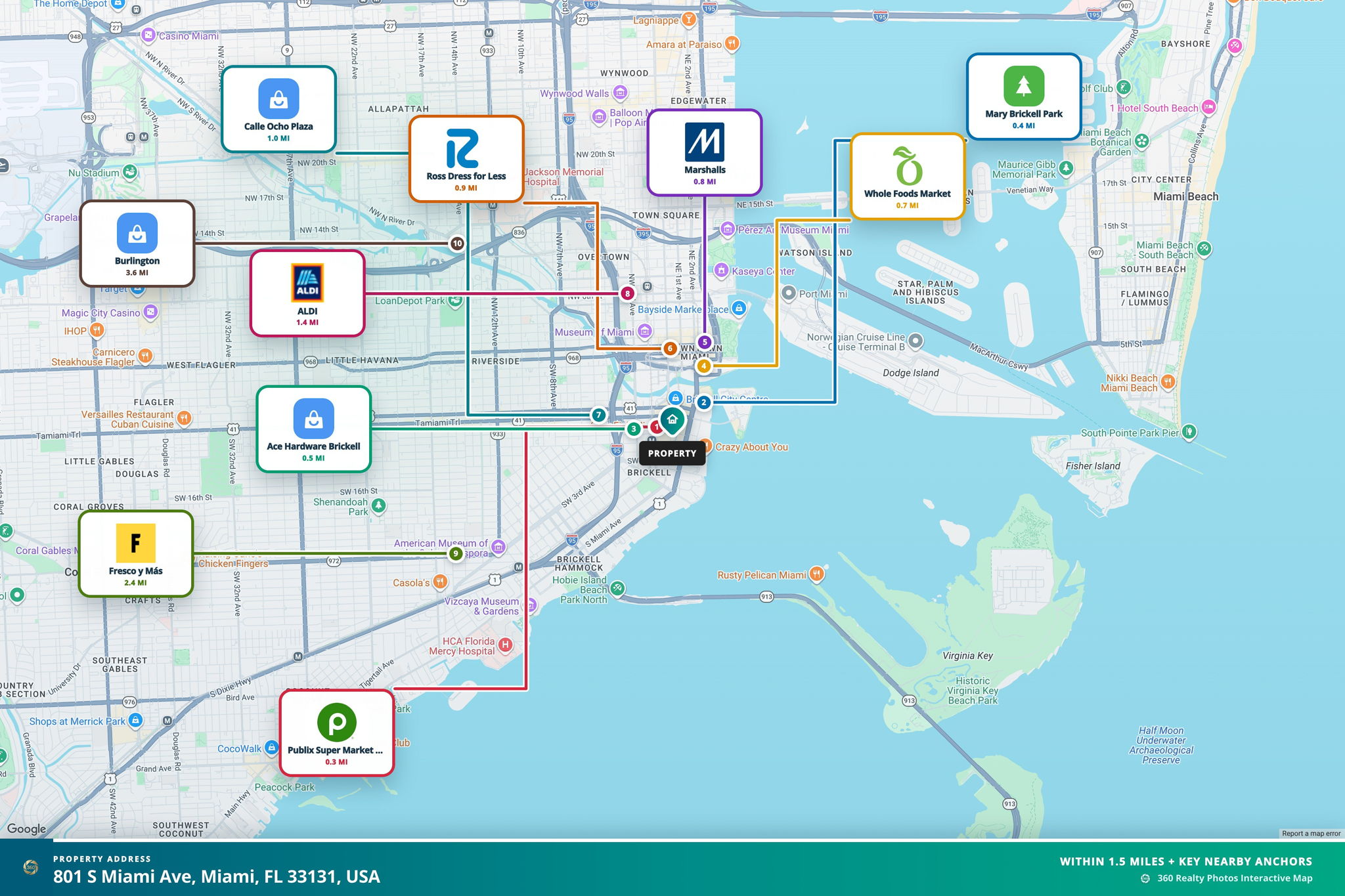Screen dimensions: 1345x896
Task: Click the Crazy About You restaurant label
Action: tap(751, 447)
